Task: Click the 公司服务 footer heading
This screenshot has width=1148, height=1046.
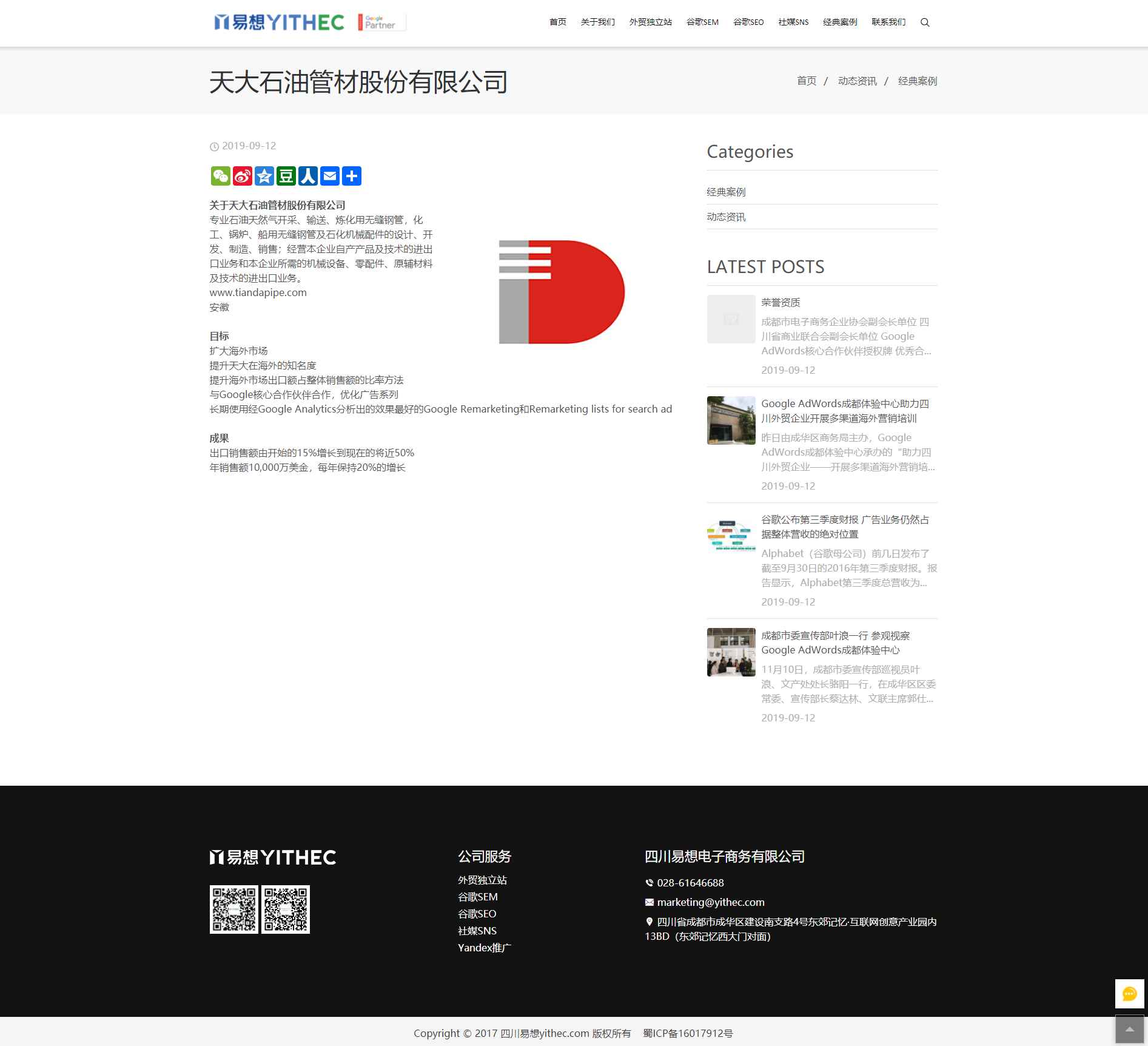Action: 485,857
